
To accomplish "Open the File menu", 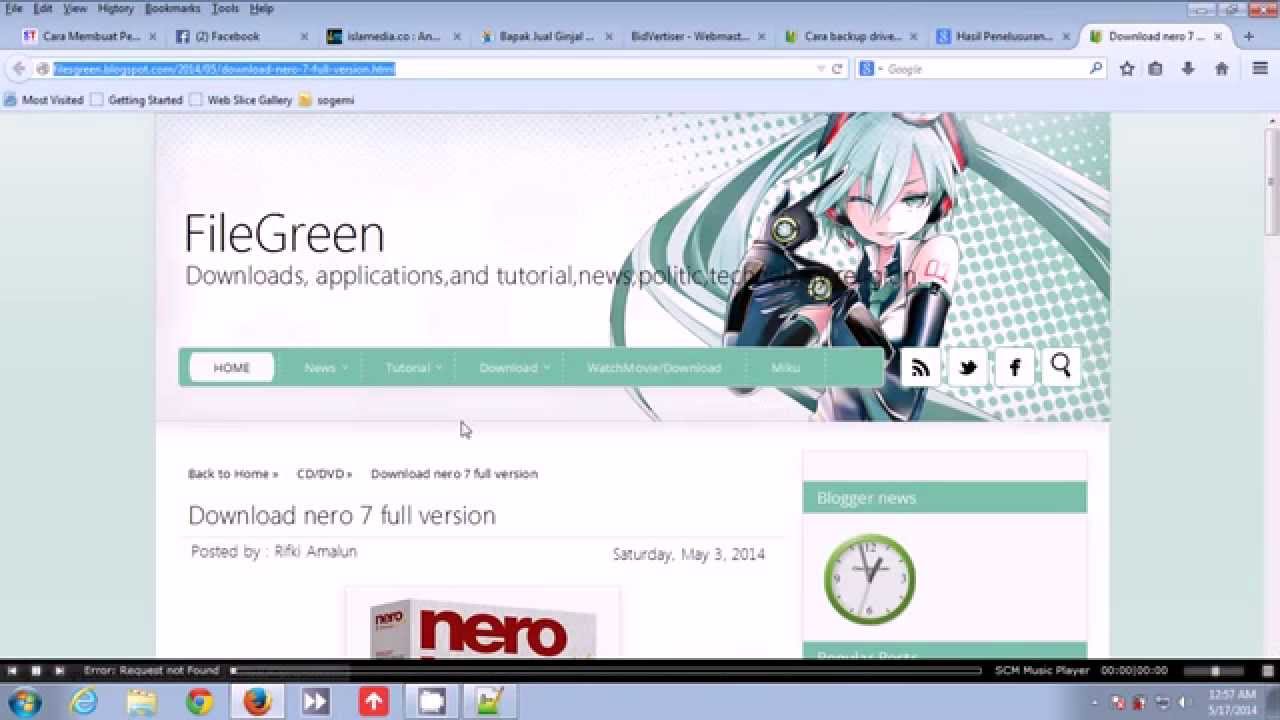I will click(x=14, y=8).
